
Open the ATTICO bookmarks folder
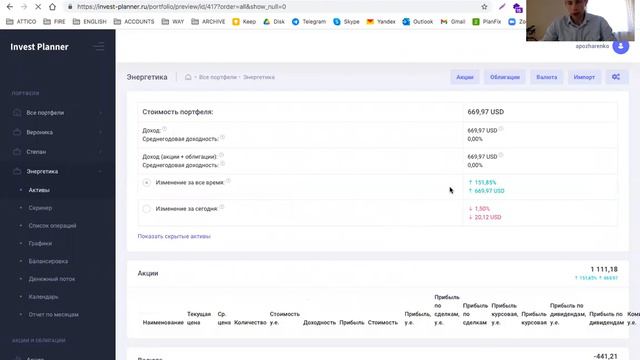[x=22, y=22]
